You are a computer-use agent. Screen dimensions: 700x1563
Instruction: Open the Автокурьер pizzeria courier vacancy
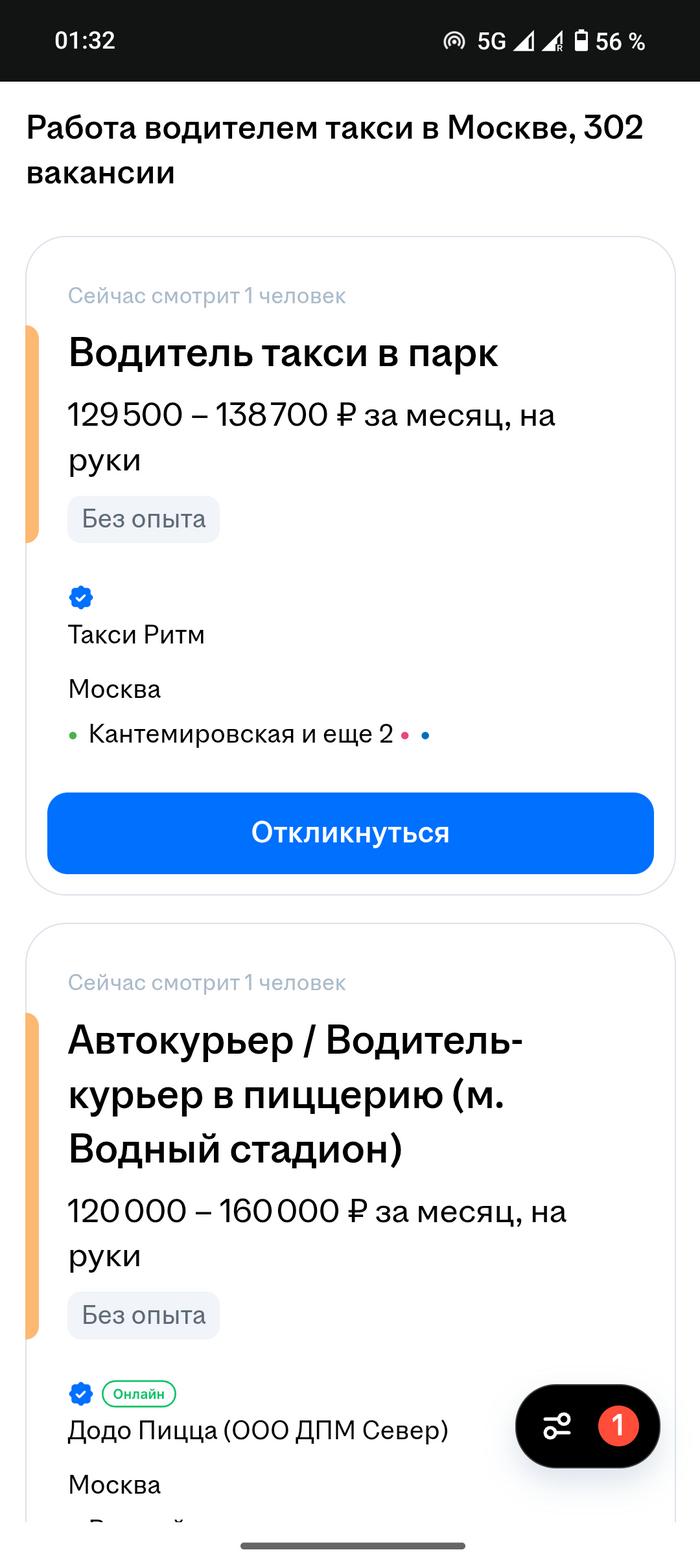pos(295,1095)
